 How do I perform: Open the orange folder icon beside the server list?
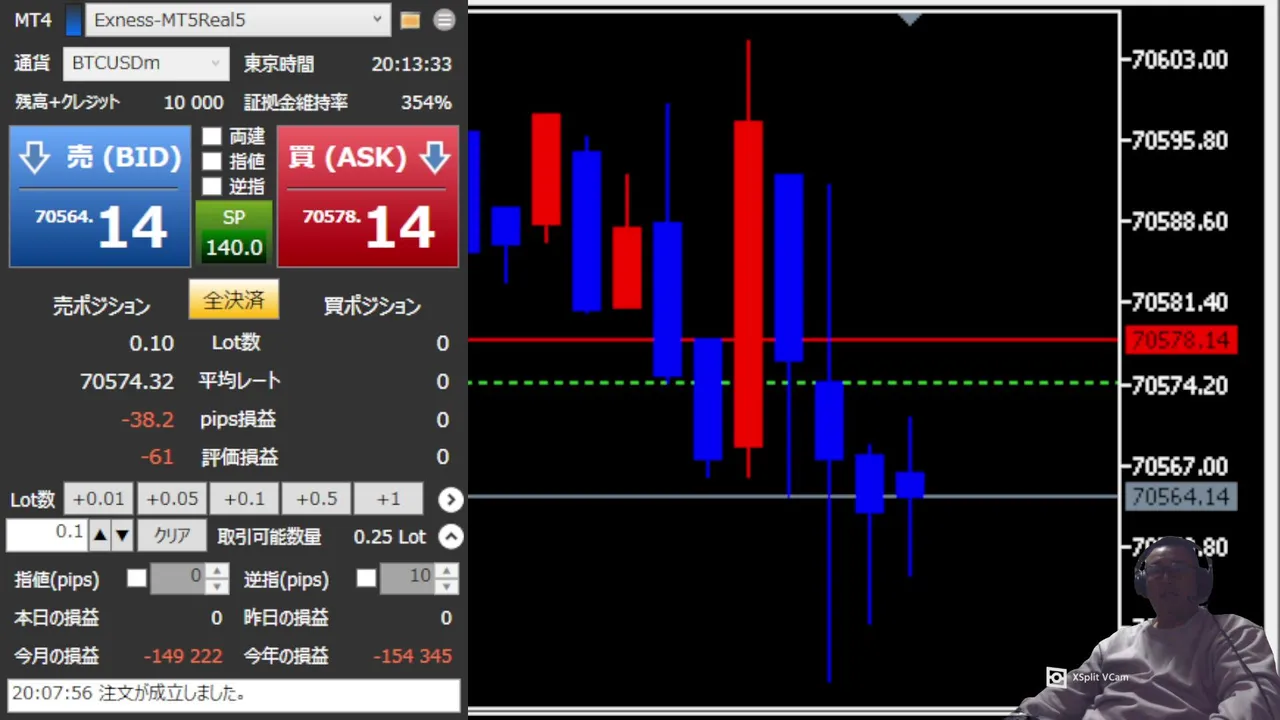point(410,20)
